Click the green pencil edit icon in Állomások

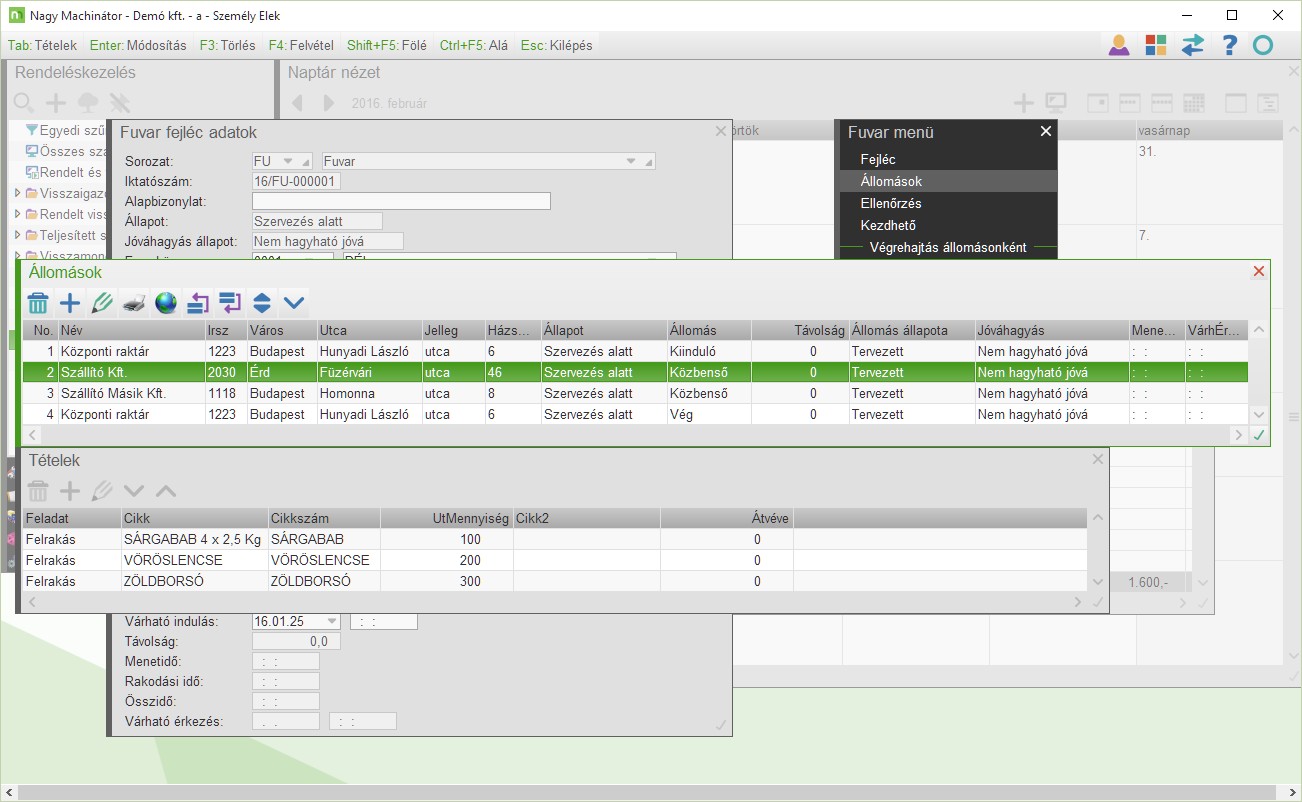click(102, 303)
